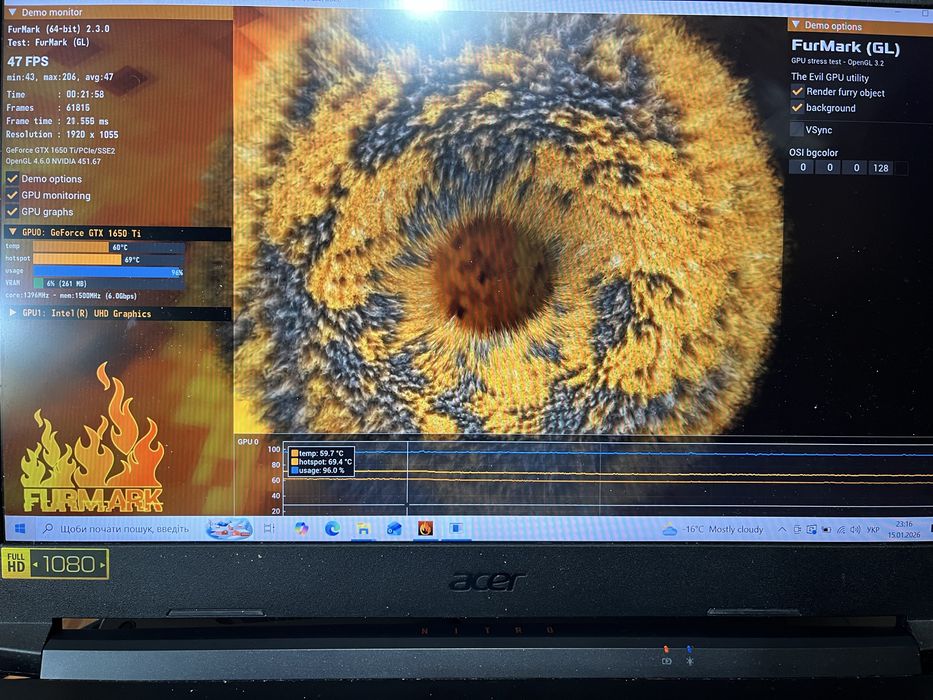
Task: Click the GPU usage bar at 96%
Action: click(108, 271)
